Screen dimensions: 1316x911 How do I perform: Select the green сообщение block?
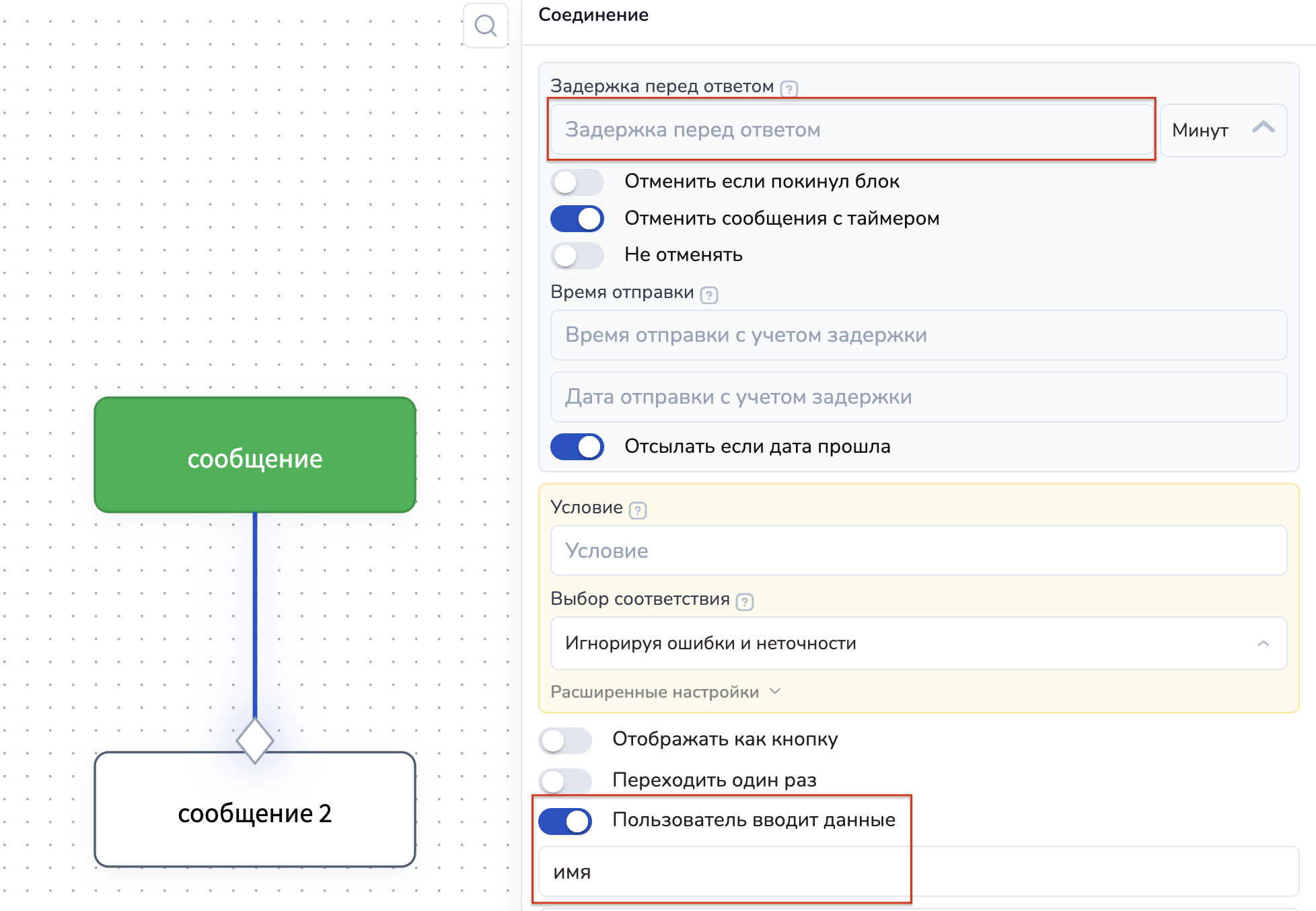coord(255,455)
